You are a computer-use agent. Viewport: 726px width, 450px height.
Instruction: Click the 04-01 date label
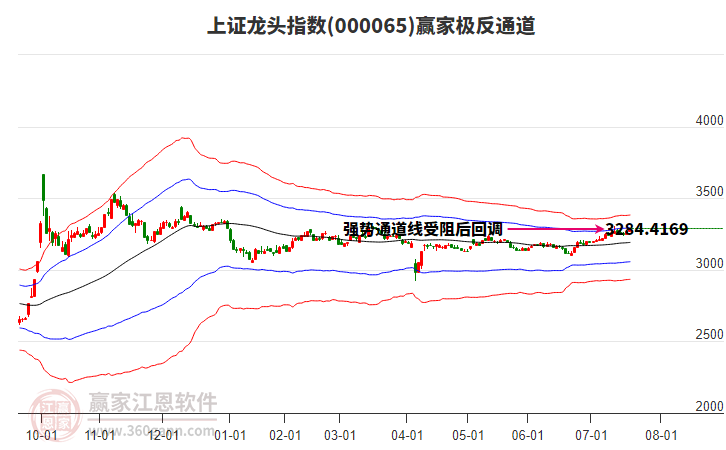coord(407,436)
